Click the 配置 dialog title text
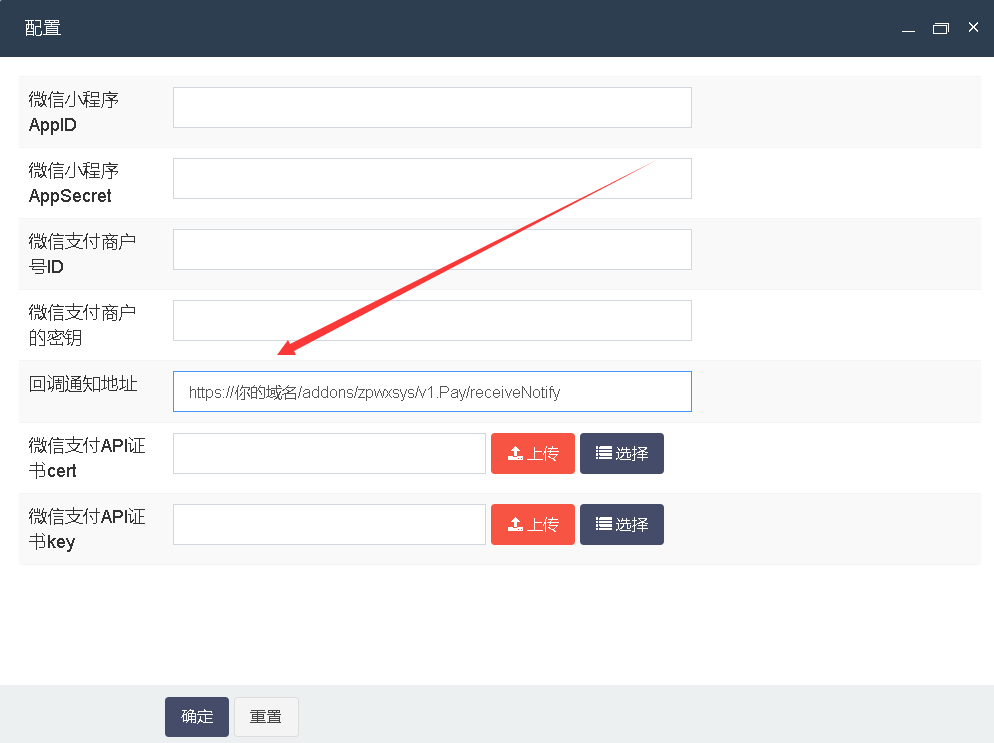 pyautogui.click(x=43, y=29)
